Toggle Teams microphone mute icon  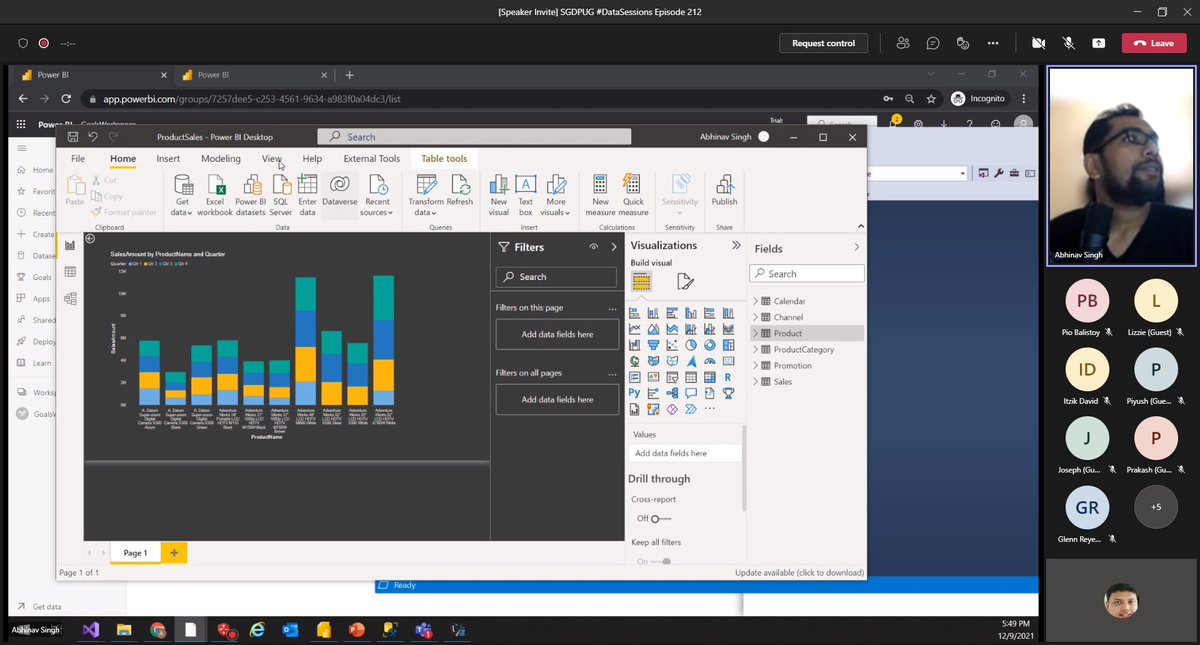(x=1068, y=43)
